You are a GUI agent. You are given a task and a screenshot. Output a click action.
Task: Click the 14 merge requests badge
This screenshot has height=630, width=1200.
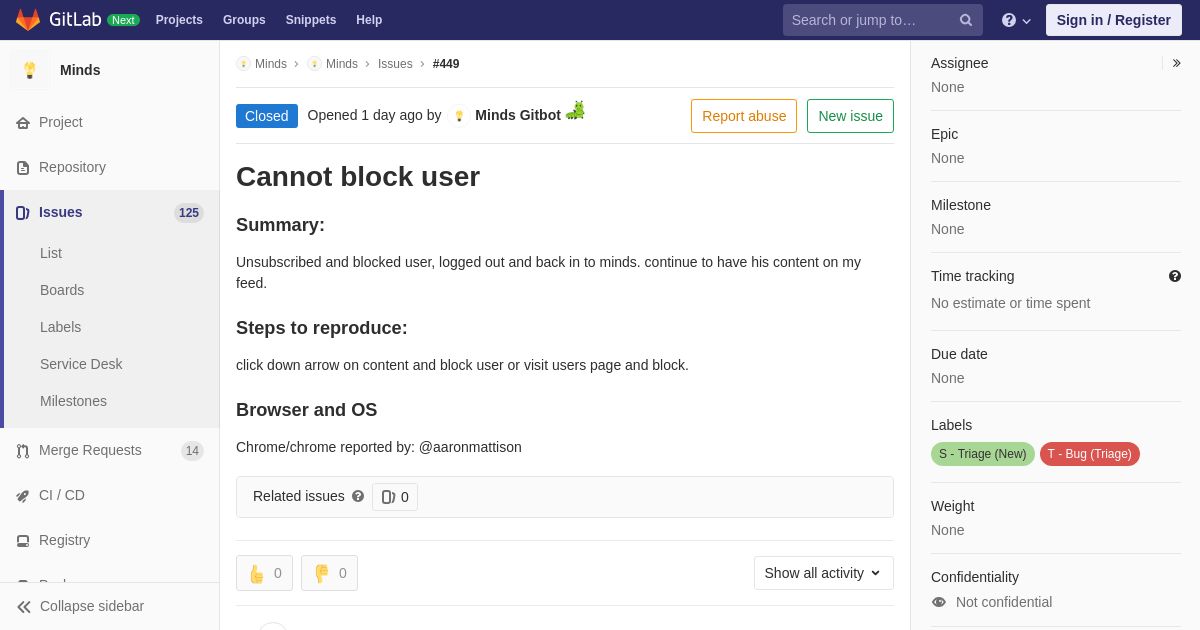pos(192,451)
